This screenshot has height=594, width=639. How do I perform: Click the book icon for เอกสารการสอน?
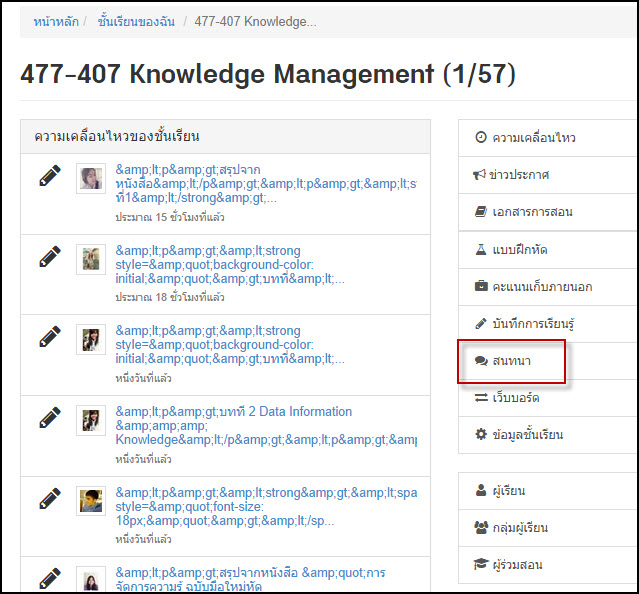click(x=481, y=212)
